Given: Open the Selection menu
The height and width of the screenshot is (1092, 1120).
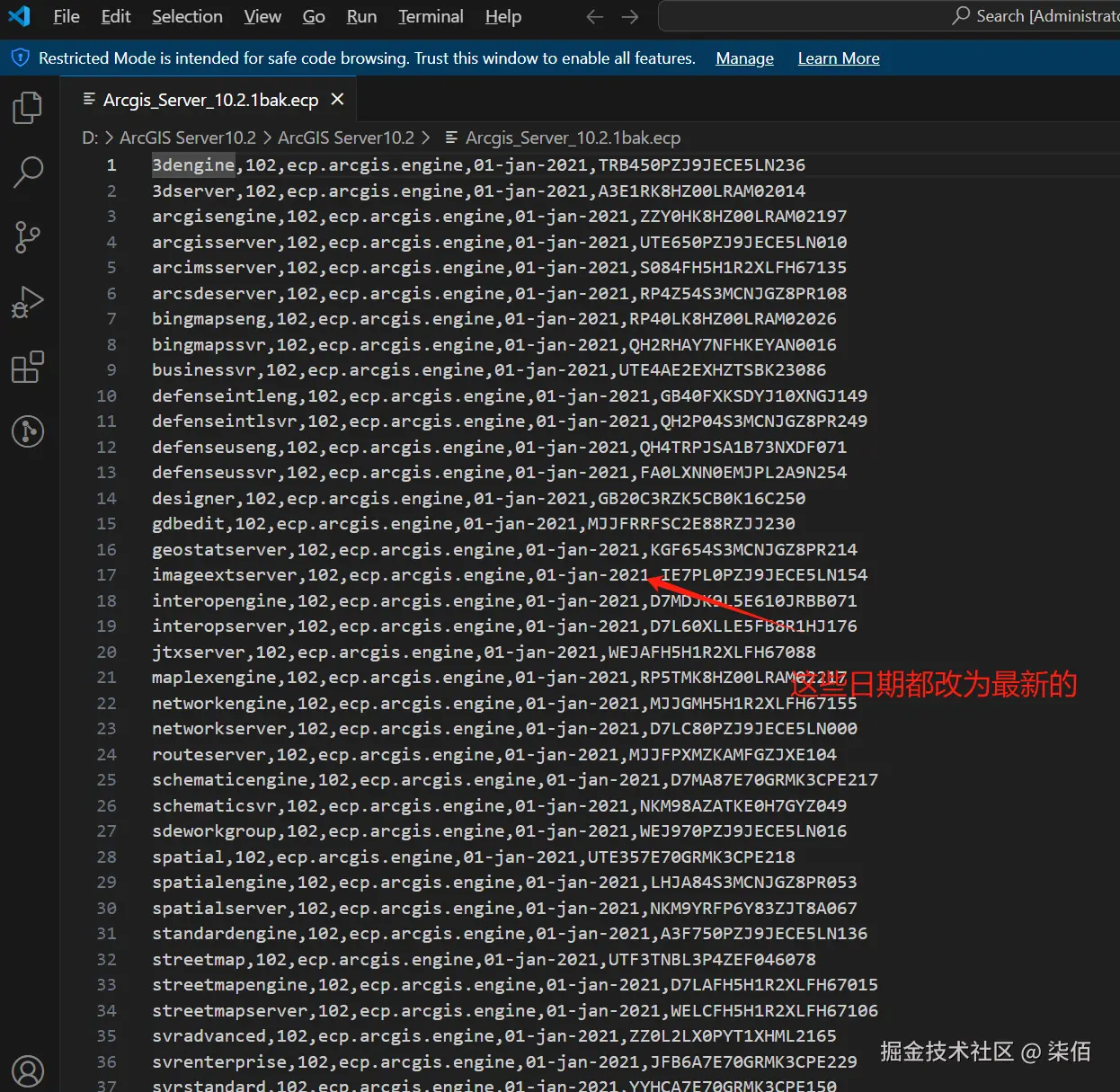Looking at the screenshot, I should [187, 16].
